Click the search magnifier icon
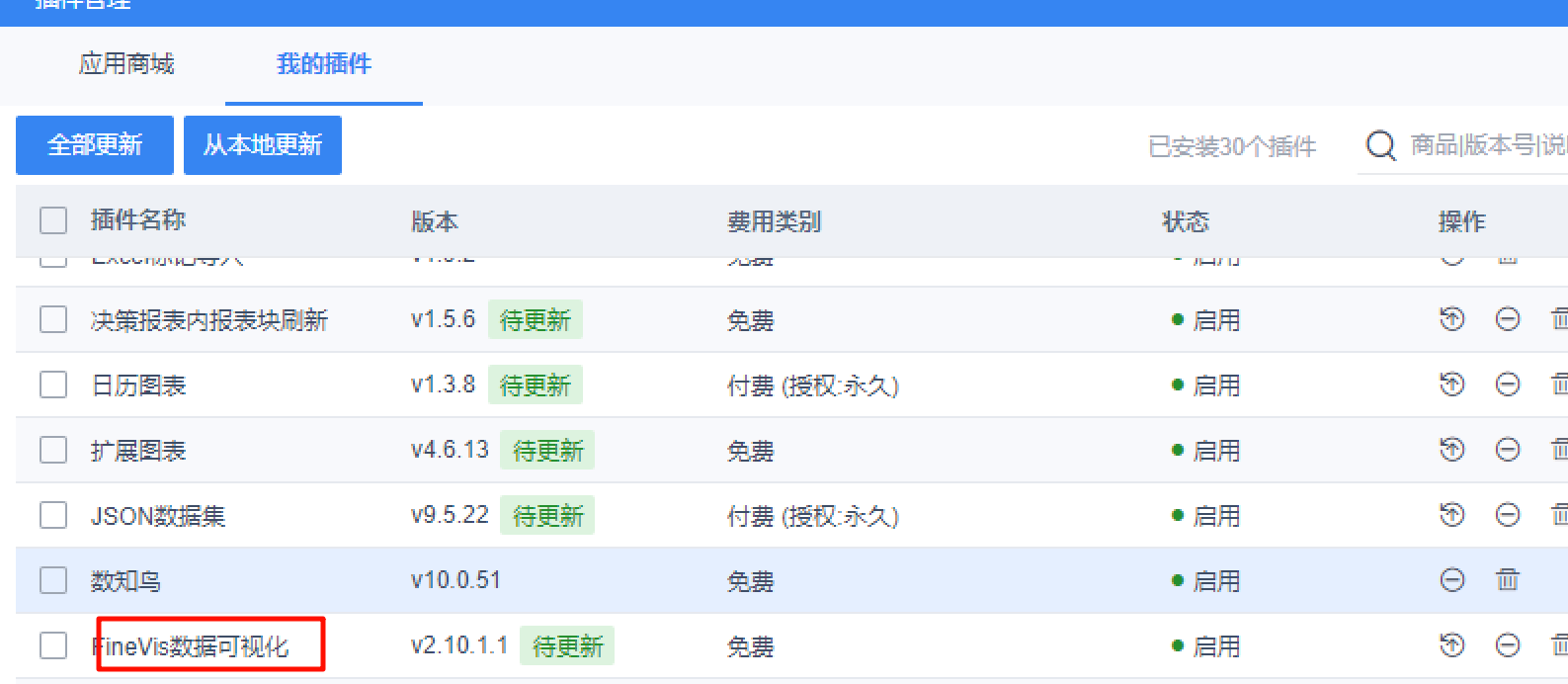1568x684 pixels. (1381, 146)
